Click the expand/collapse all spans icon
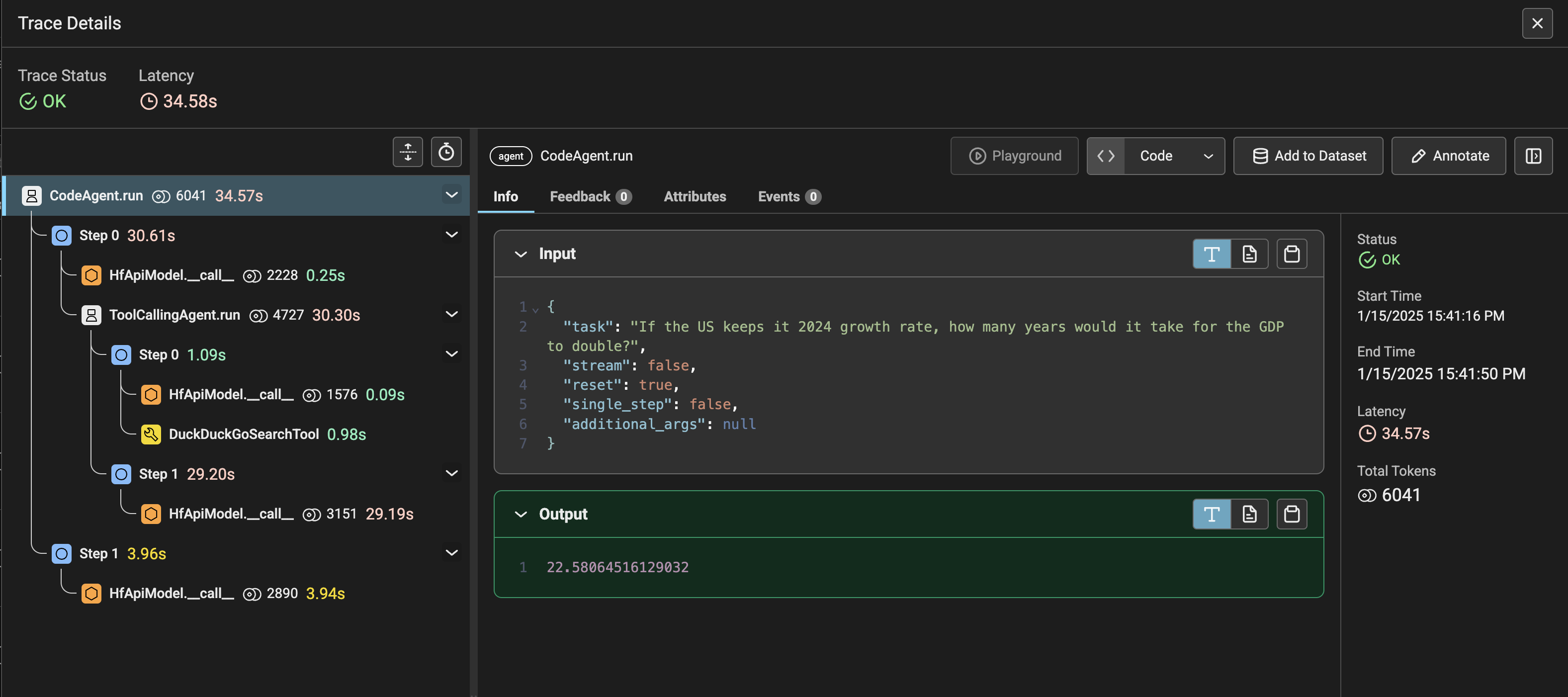This screenshot has height=697, width=1568. (407, 152)
